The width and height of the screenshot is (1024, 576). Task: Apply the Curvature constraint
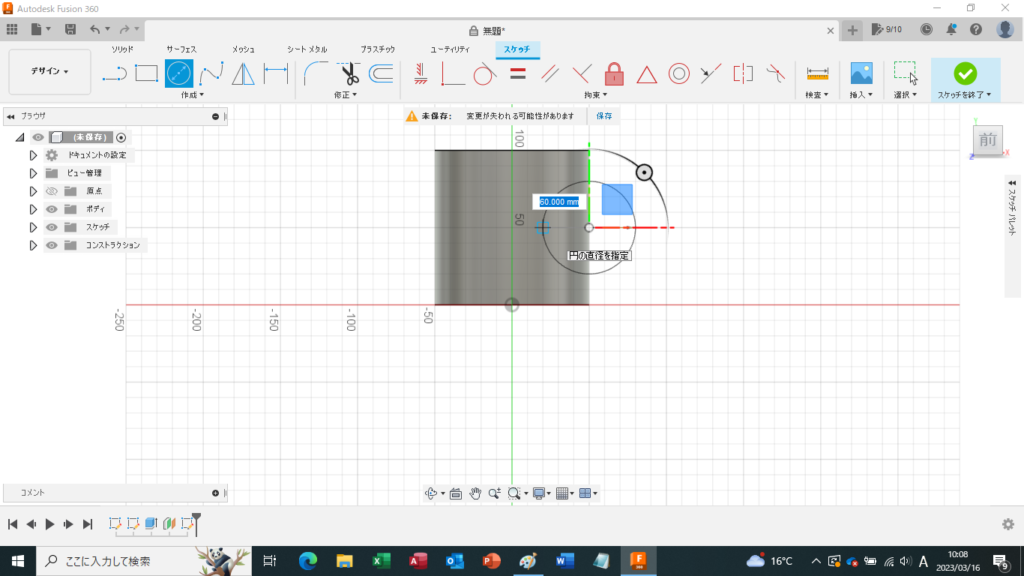(x=775, y=74)
